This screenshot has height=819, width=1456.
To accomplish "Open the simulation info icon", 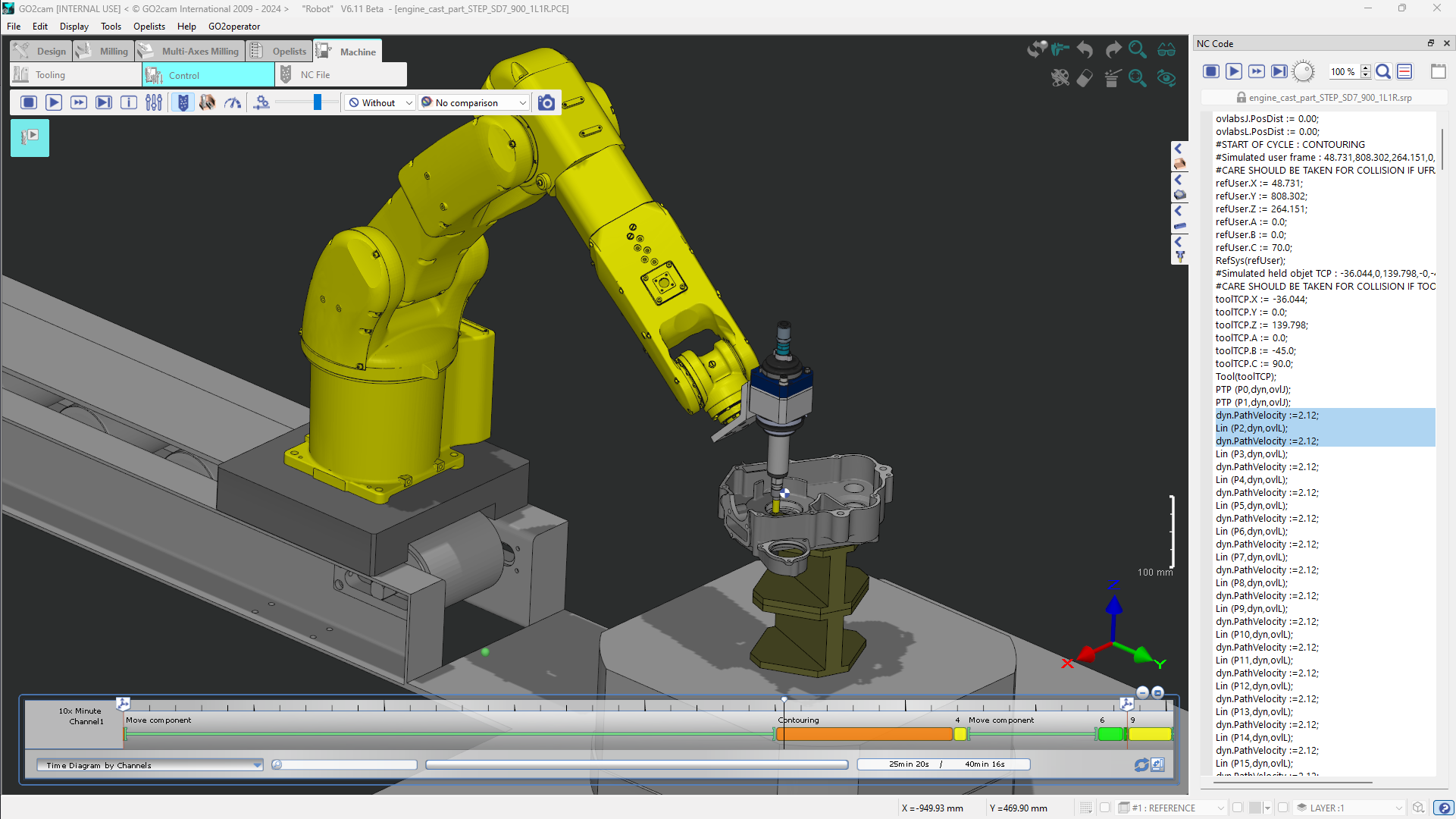I will (129, 102).
